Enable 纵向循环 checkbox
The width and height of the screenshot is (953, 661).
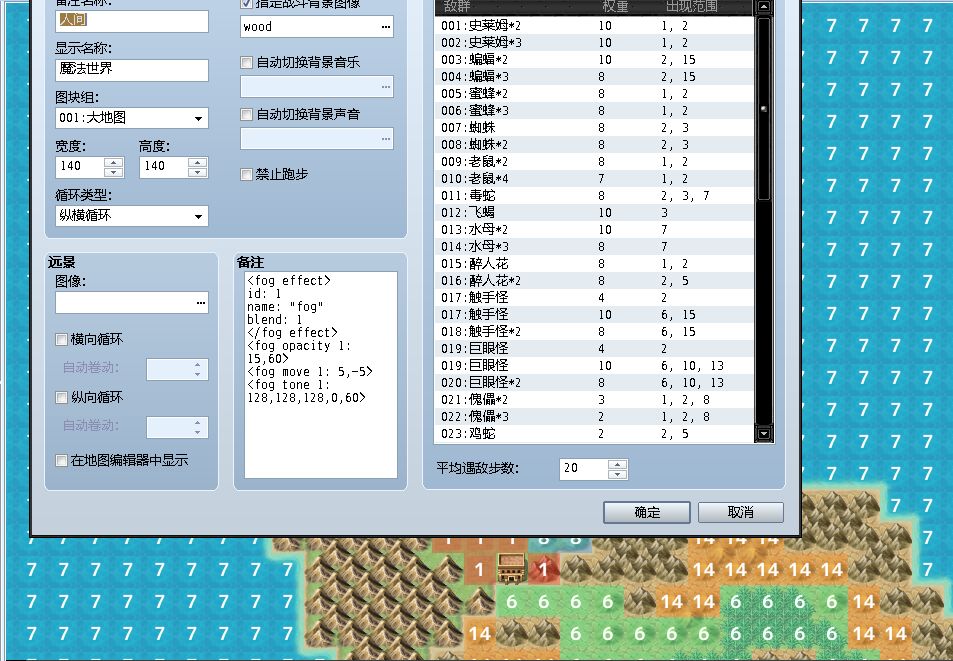click(61, 397)
